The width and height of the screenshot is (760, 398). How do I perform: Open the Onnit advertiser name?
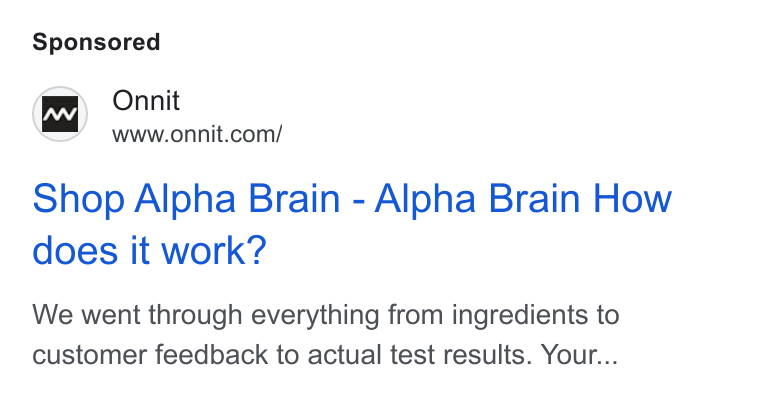tap(146, 101)
